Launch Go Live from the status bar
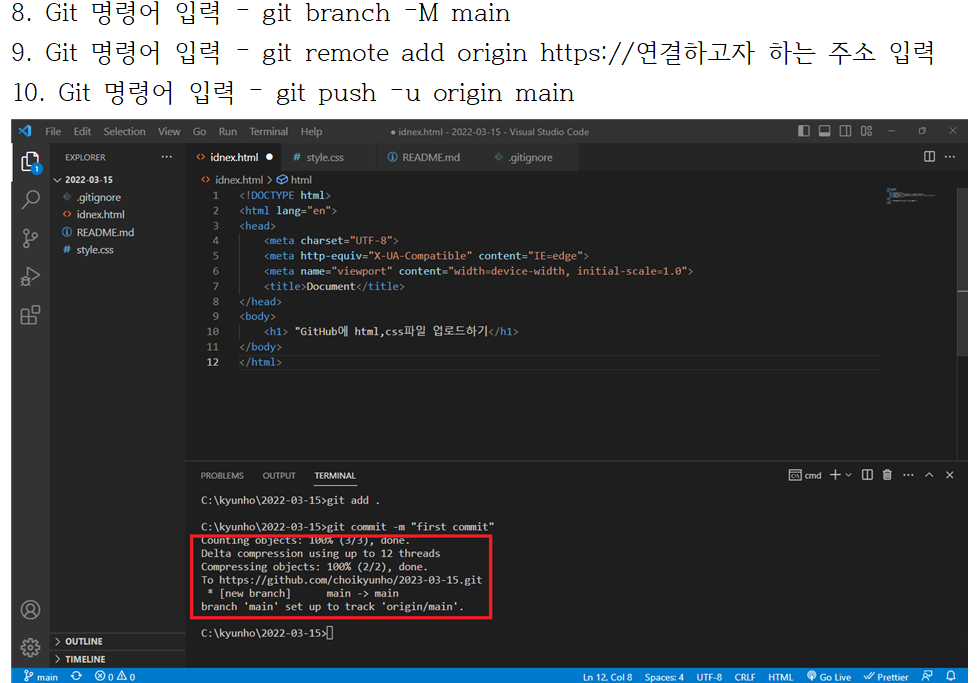Viewport: 978px width, 683px height. [829, 676]
